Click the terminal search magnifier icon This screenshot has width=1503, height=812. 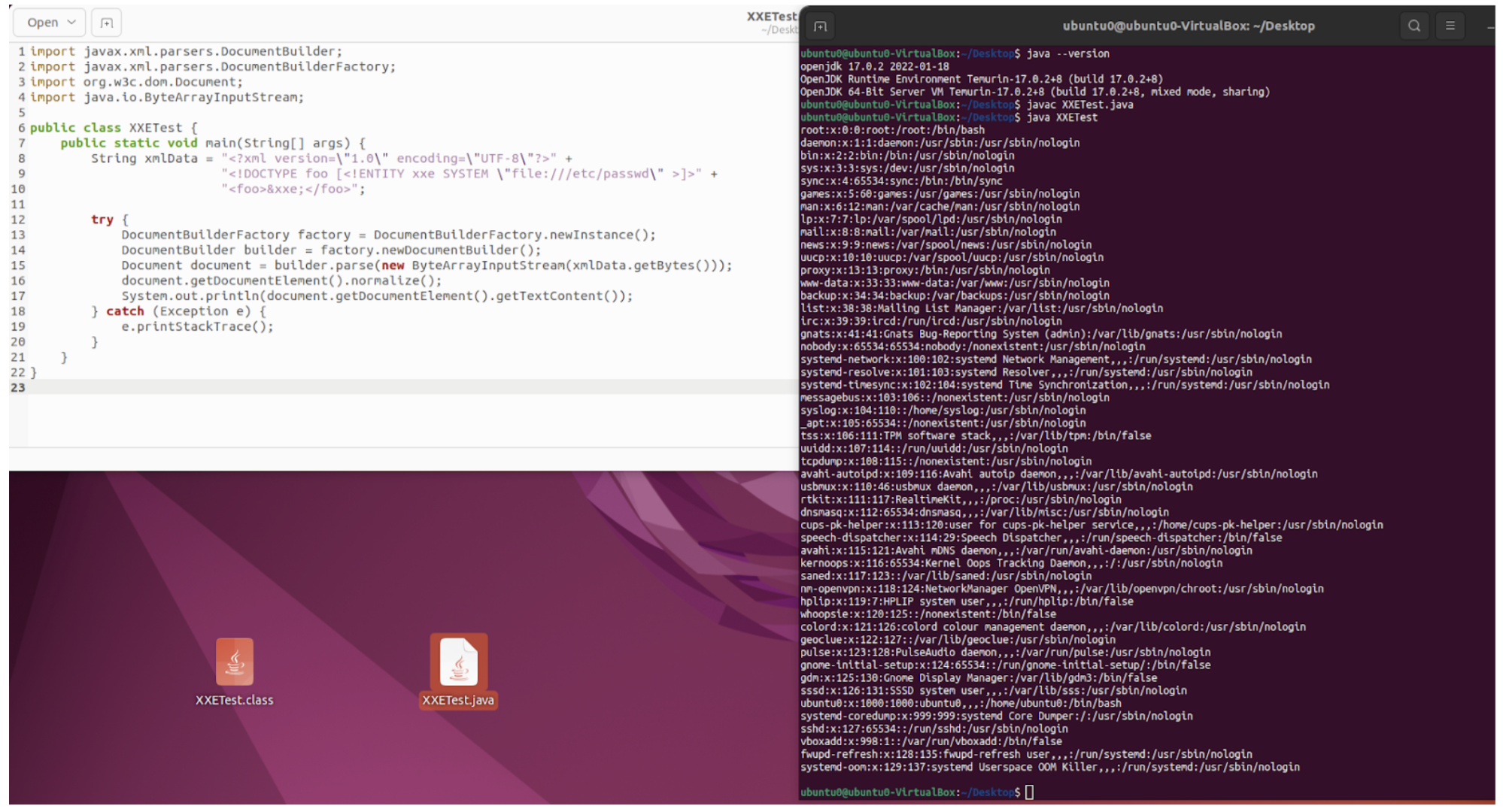1414,26
